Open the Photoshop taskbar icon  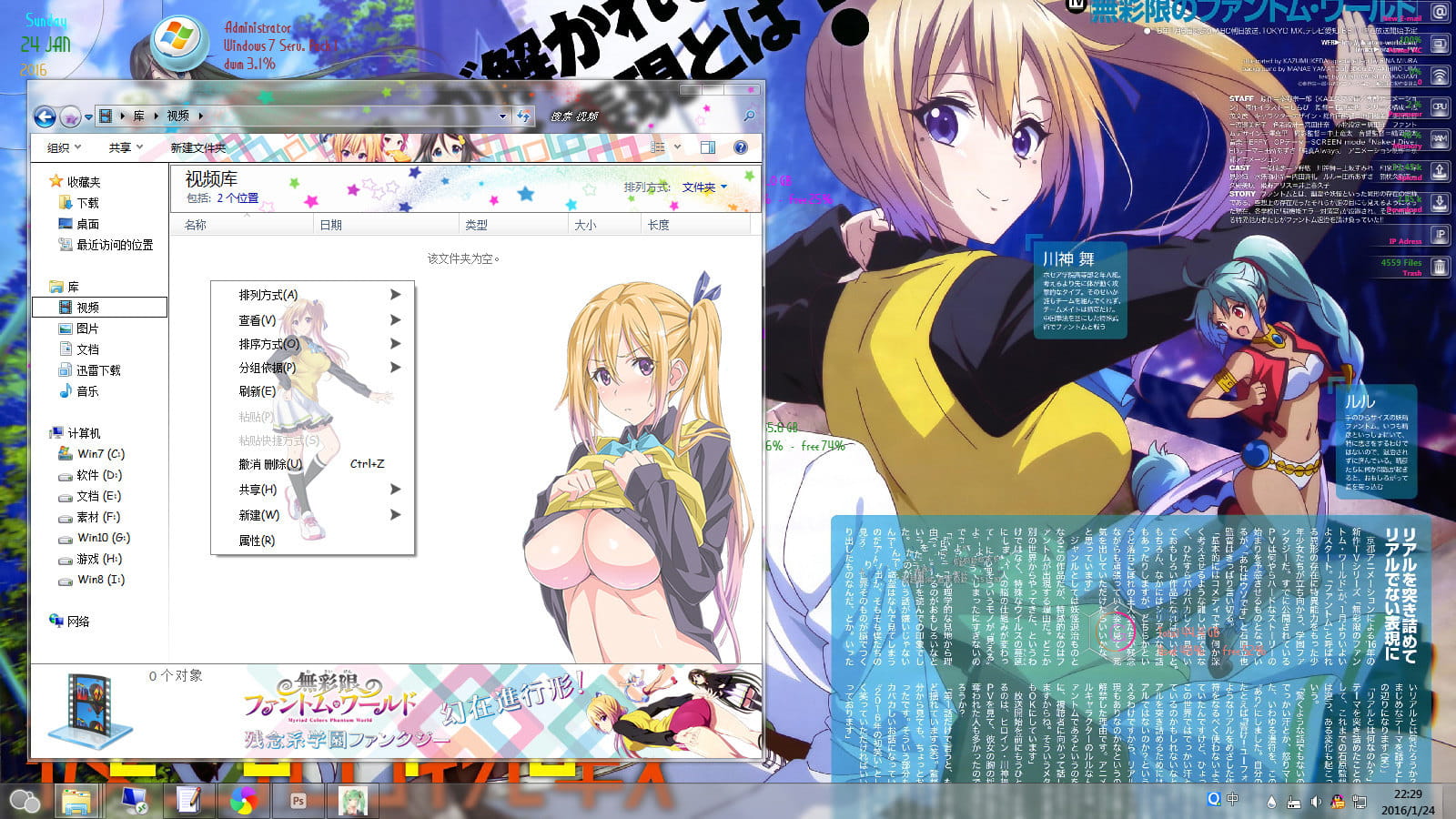(x=298, y=801)
